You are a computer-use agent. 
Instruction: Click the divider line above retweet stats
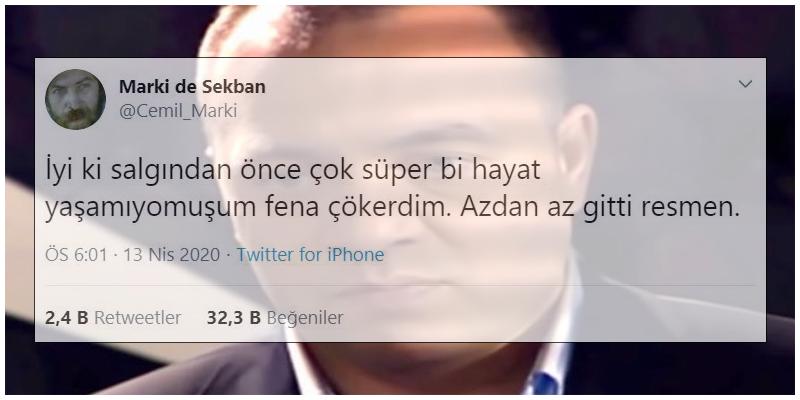click(x=399, y=286)
